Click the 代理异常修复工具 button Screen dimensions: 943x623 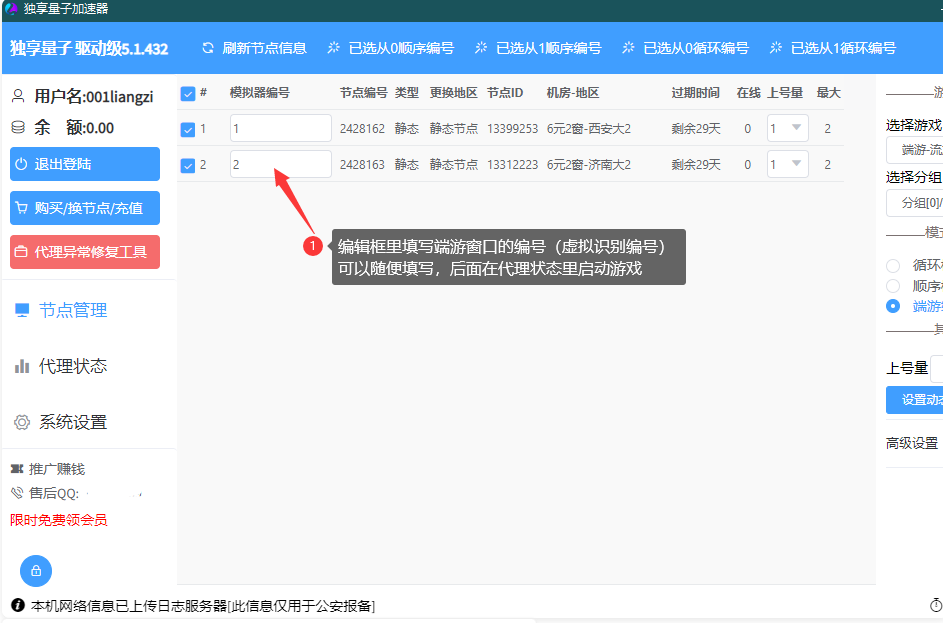coord(85,252)
